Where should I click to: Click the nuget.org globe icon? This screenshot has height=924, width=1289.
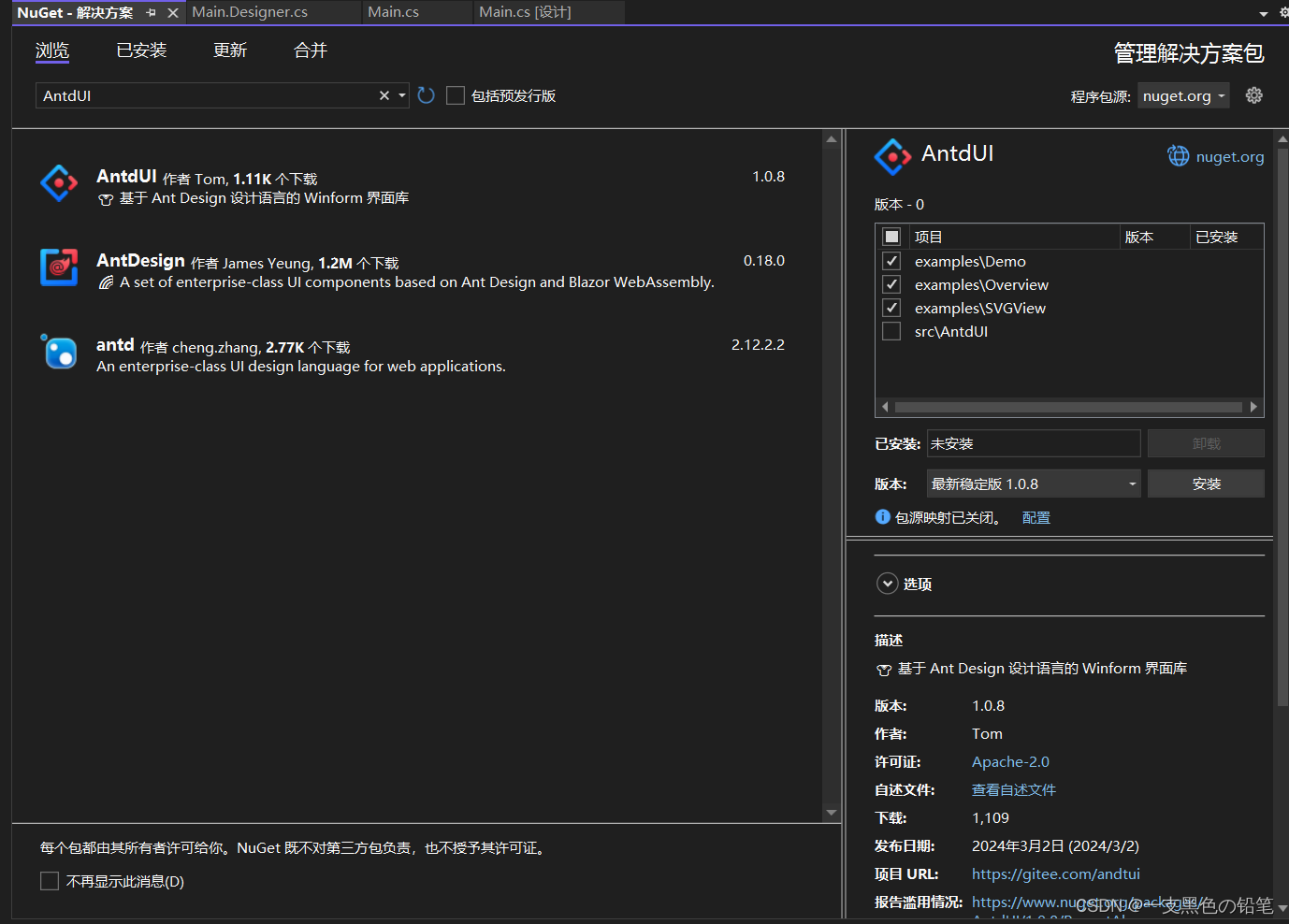tap(1178, 156)
